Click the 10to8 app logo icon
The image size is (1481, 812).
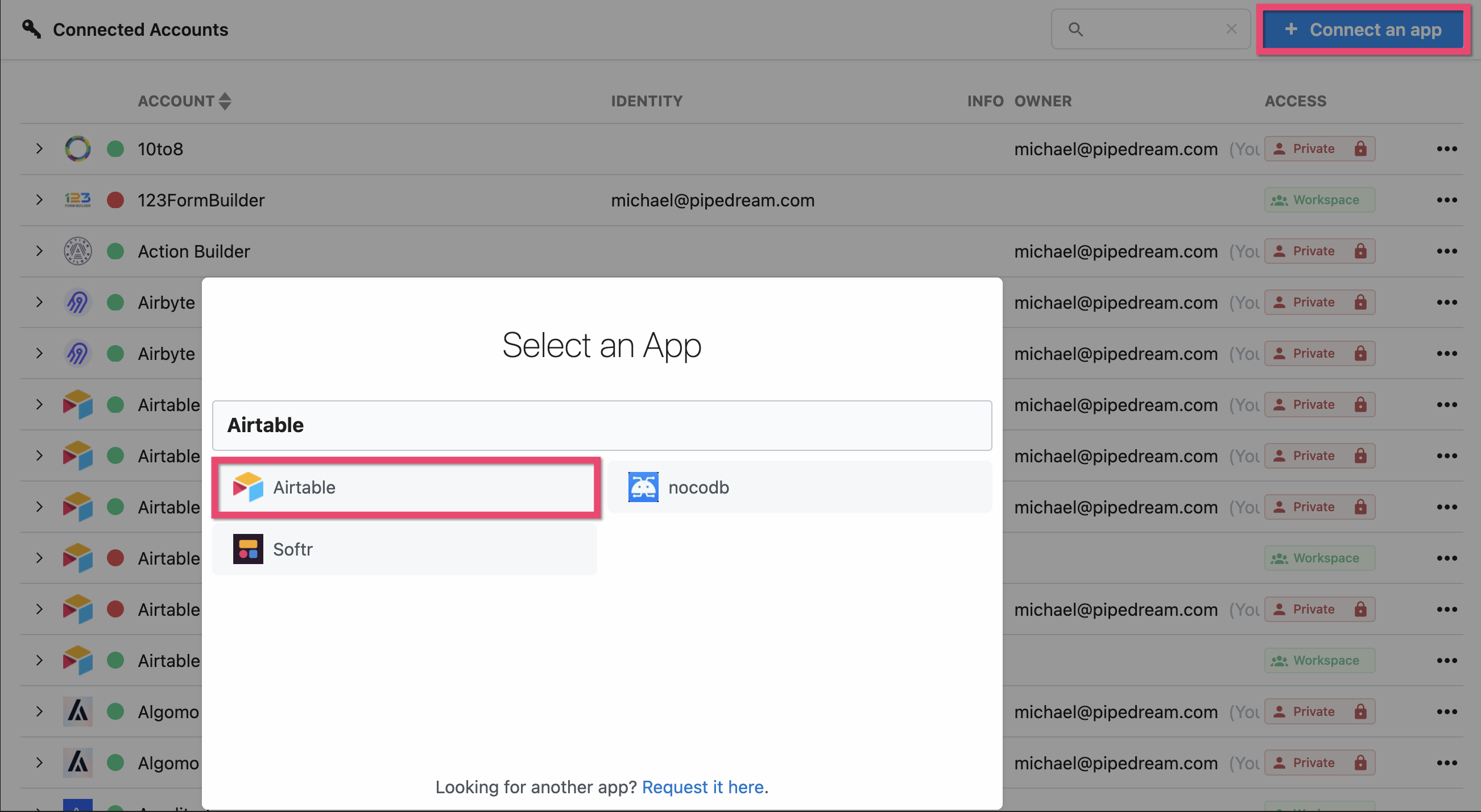tap(77, 149)
